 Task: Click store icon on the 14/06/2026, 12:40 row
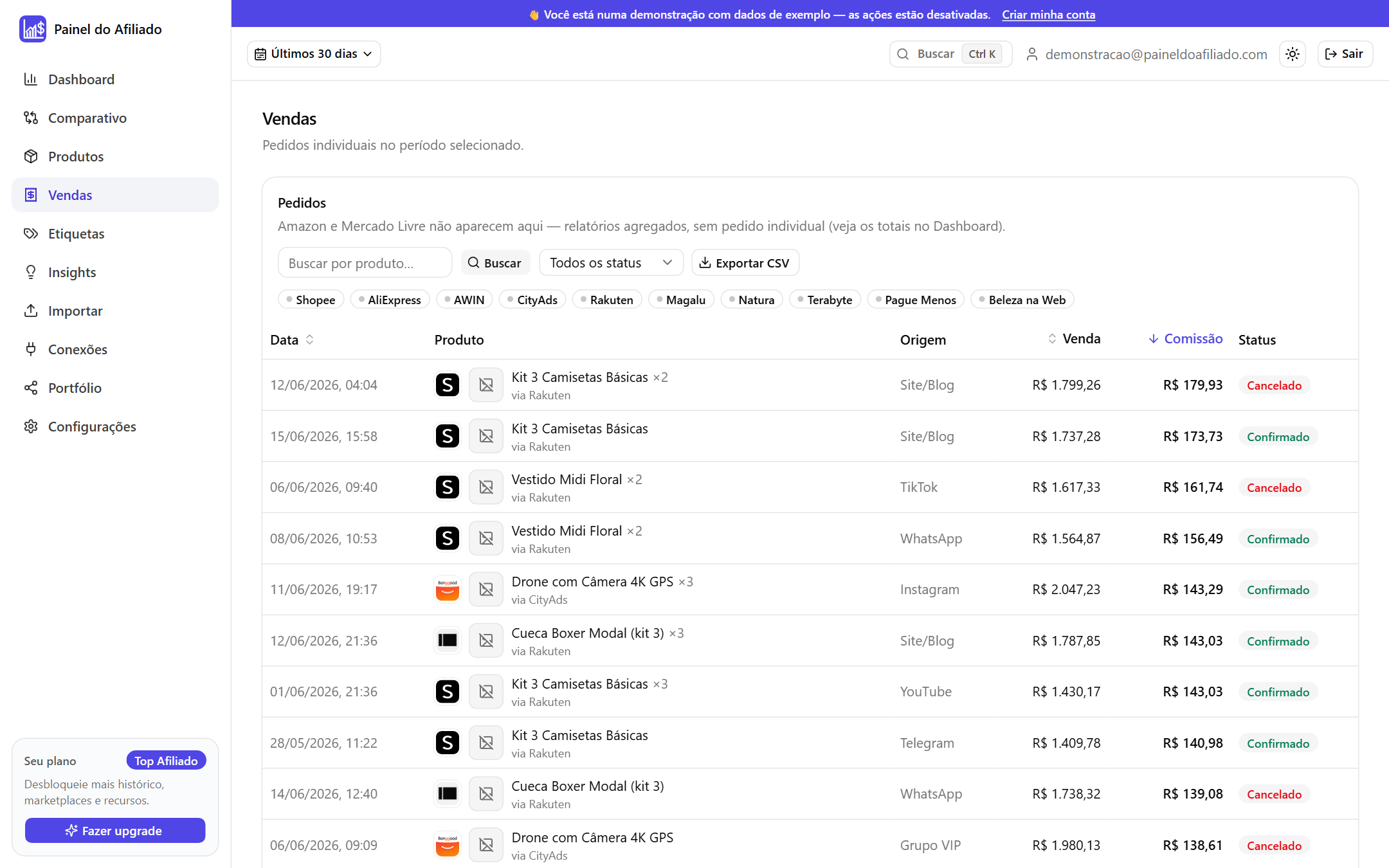click(x=448, y=794)
